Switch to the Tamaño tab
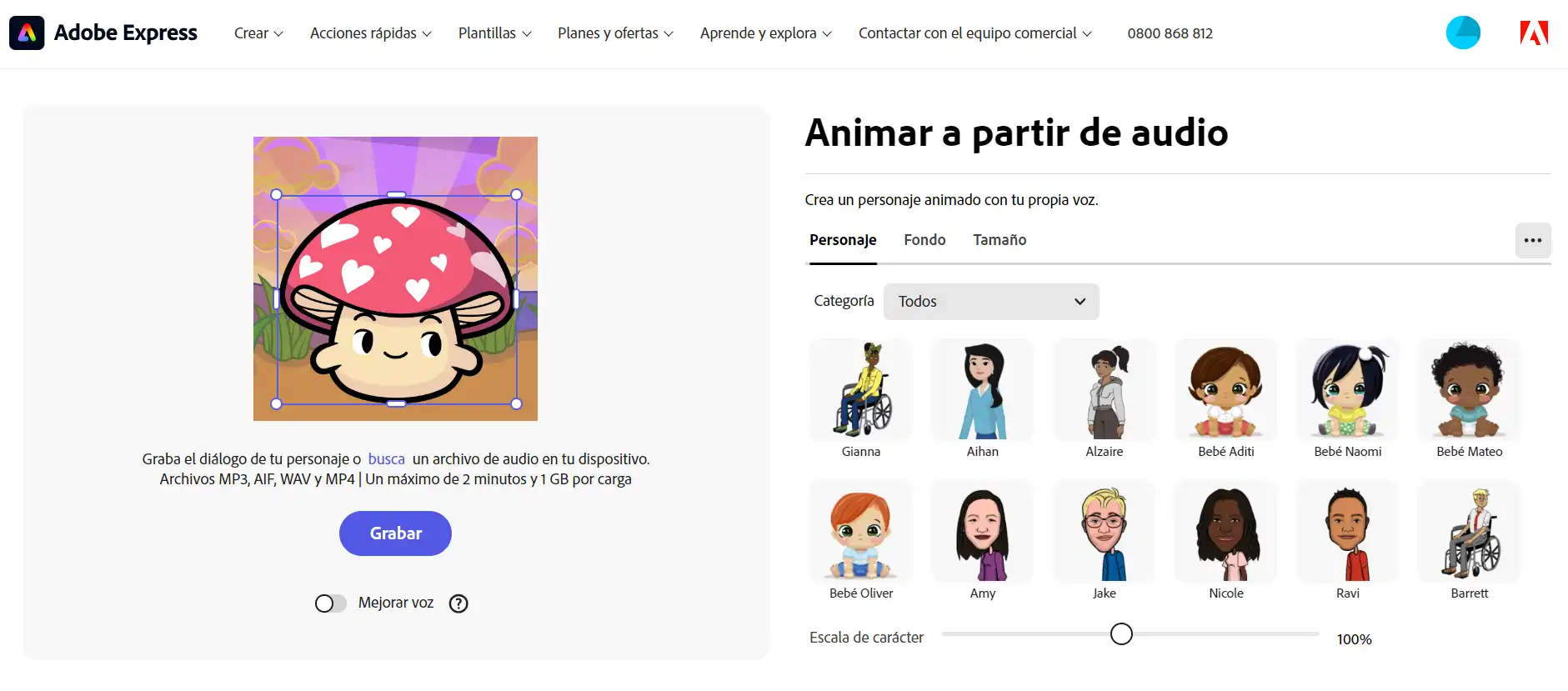 999,240
